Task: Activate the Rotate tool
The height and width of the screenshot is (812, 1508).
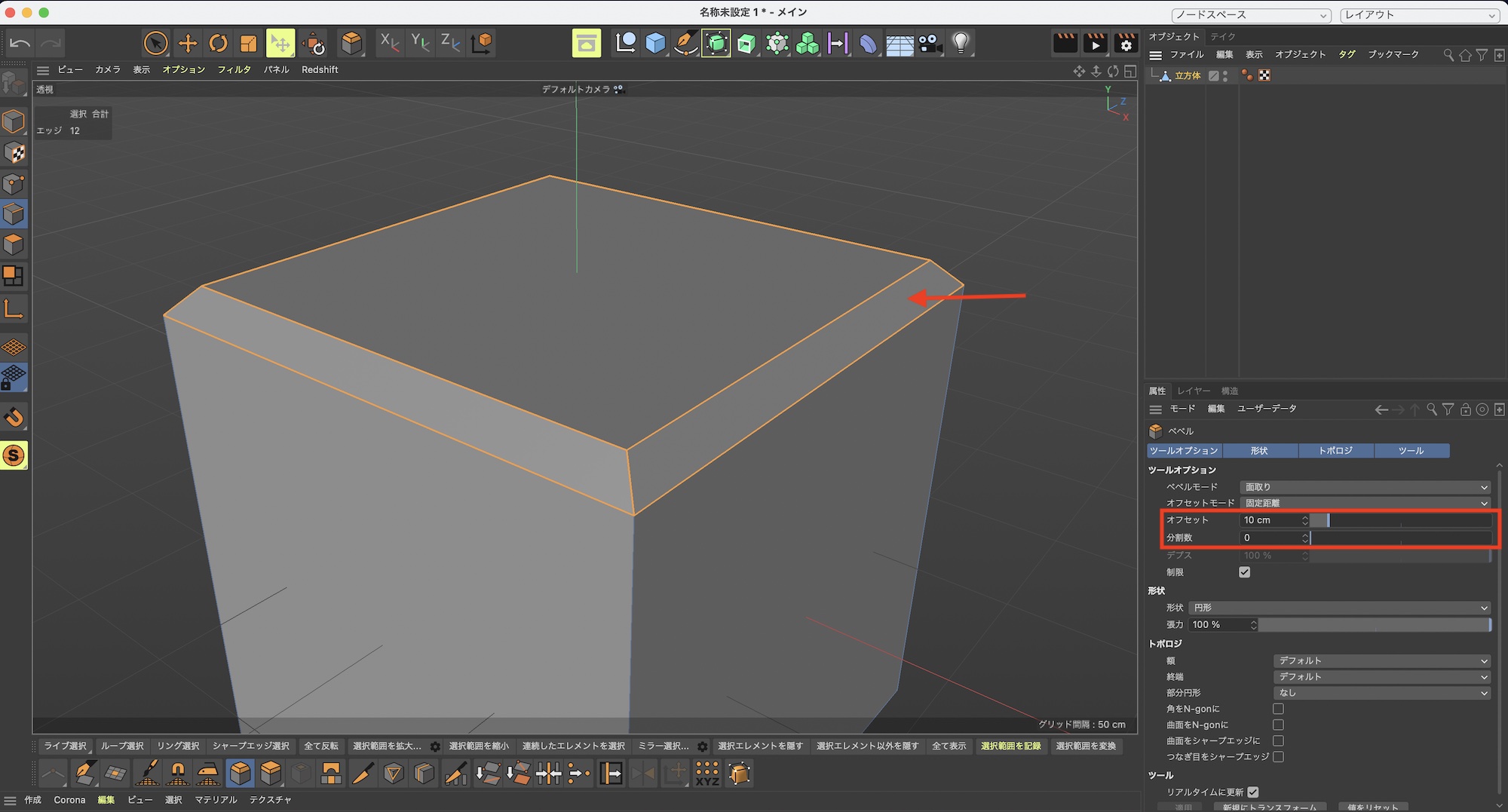Action: [x=218, y=44]
